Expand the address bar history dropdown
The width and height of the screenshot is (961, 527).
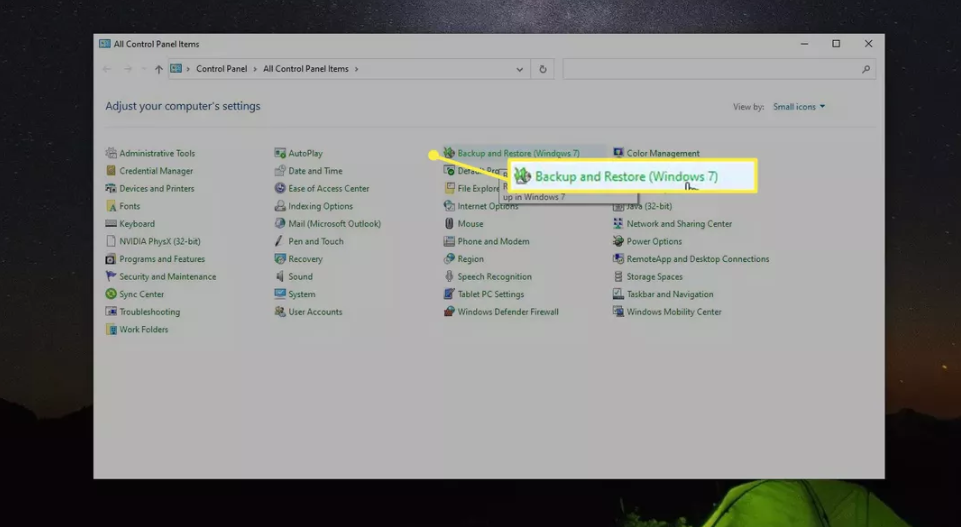pyautogui.click(x=520, y=69)
